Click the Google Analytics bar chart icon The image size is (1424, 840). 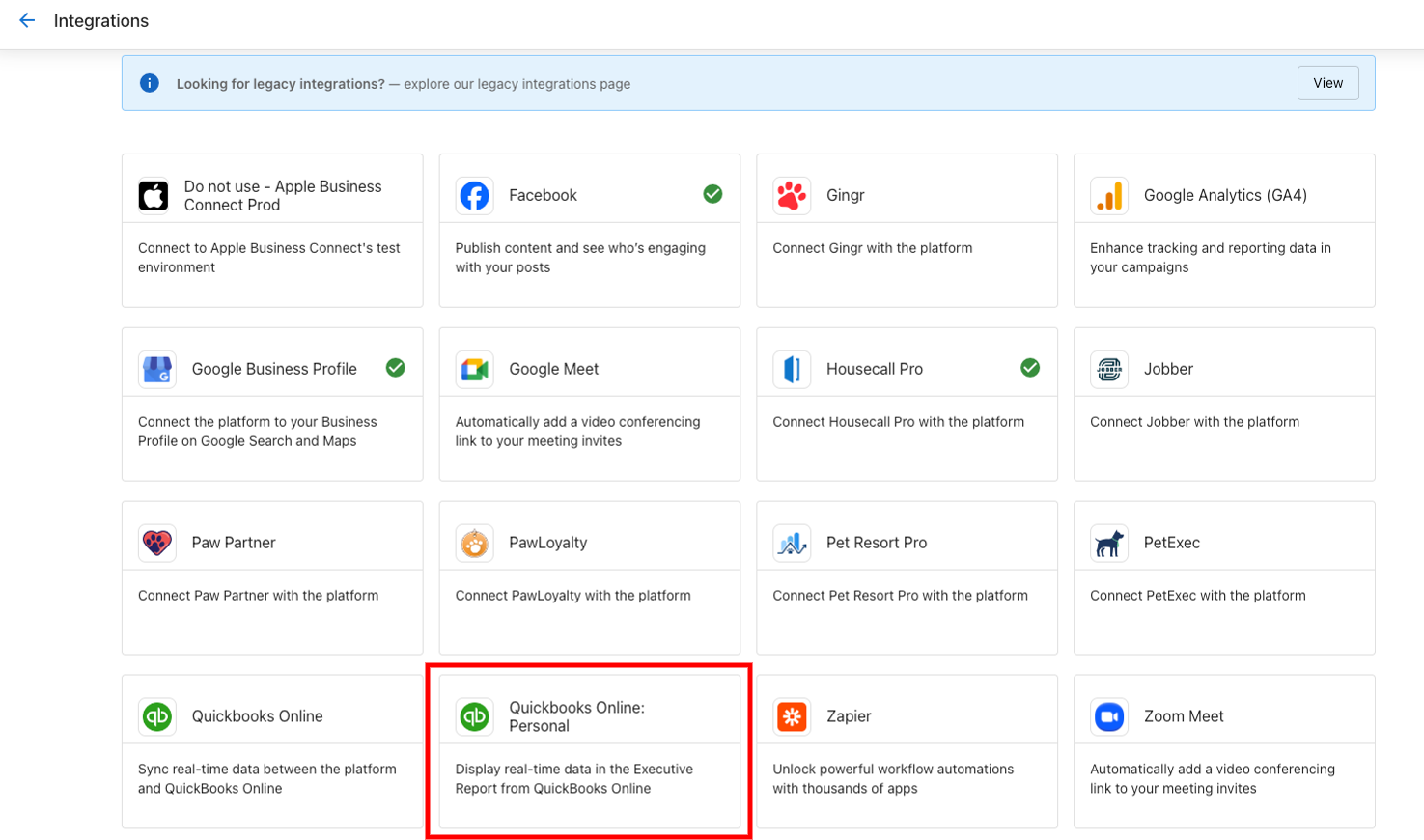coord(1109,195)
